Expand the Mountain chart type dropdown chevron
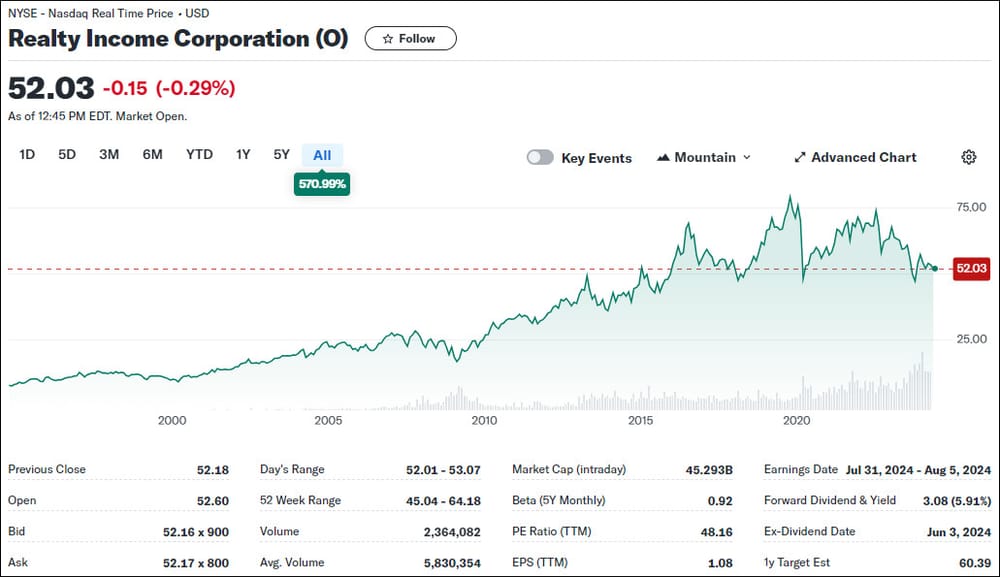The width and height of the screenshot is (1000, 577). tap(746, 158)
